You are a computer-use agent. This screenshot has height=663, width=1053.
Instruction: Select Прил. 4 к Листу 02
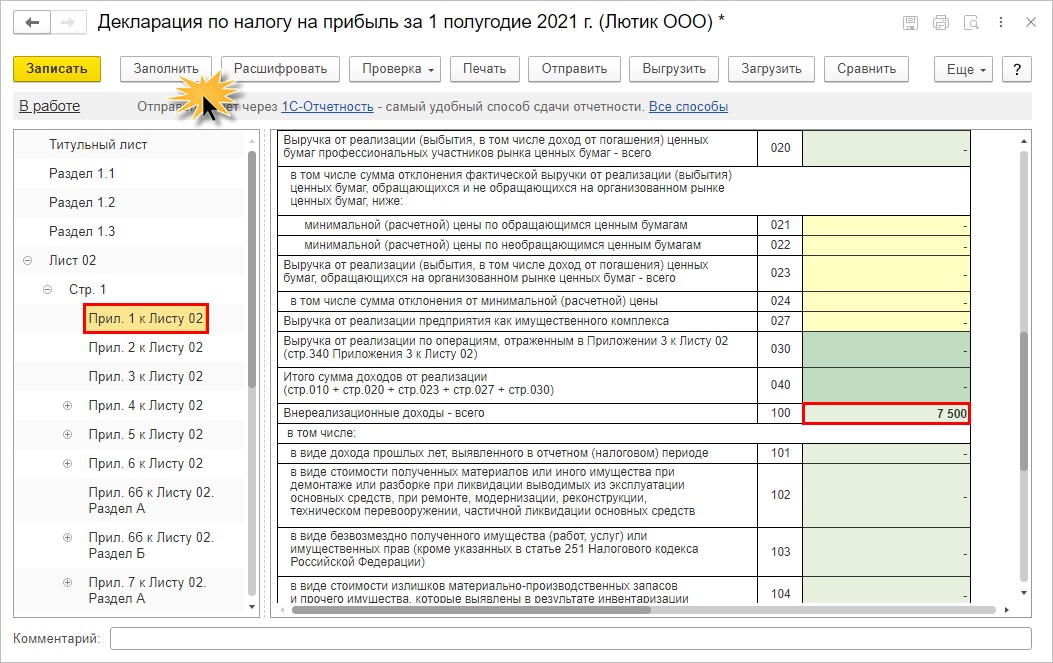coord(146,405)
